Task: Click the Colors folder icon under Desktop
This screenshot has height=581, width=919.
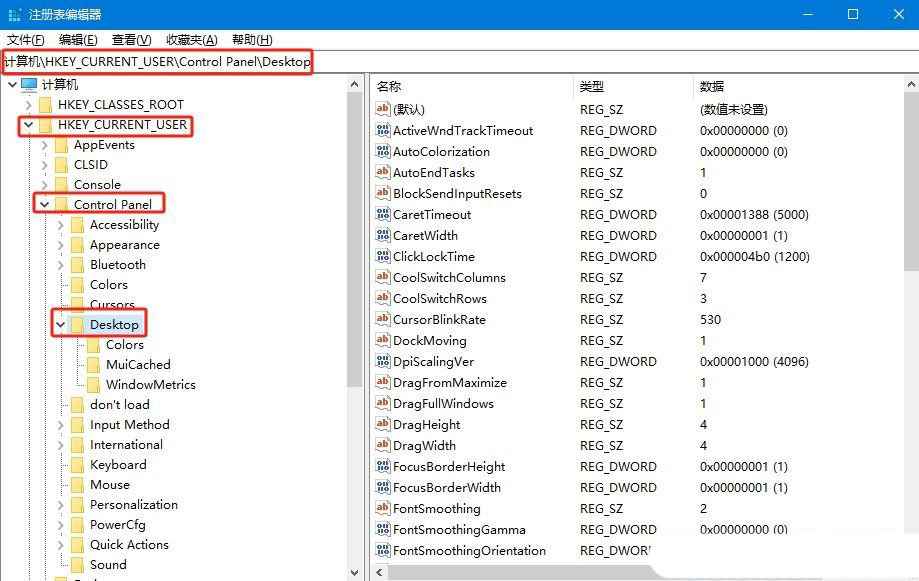Action: point(91,344)
